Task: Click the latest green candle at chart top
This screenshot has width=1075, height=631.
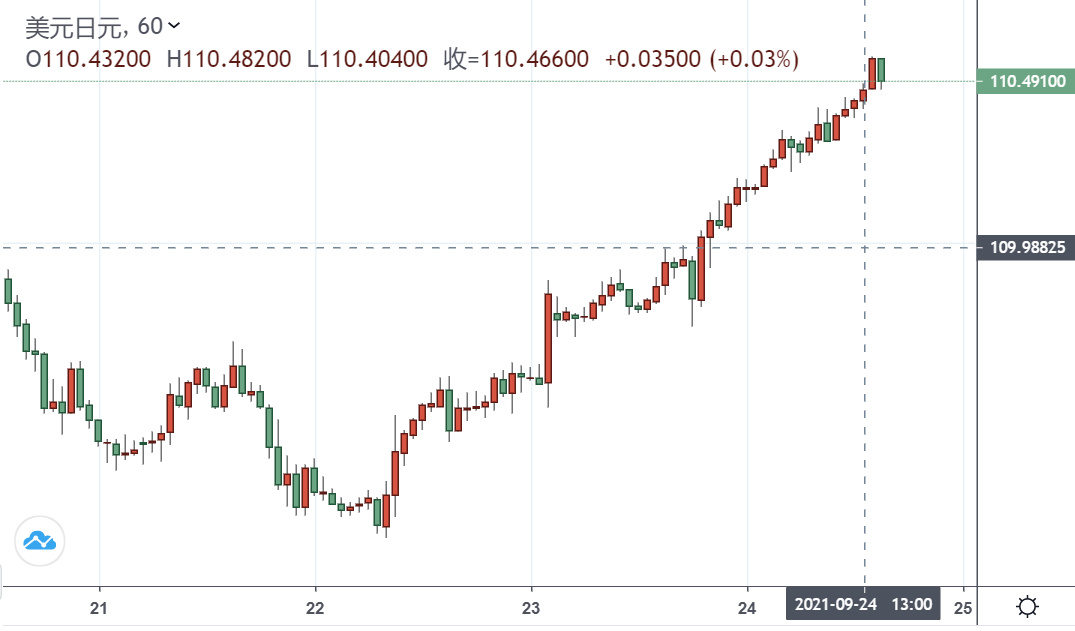Action: (881, 70)
